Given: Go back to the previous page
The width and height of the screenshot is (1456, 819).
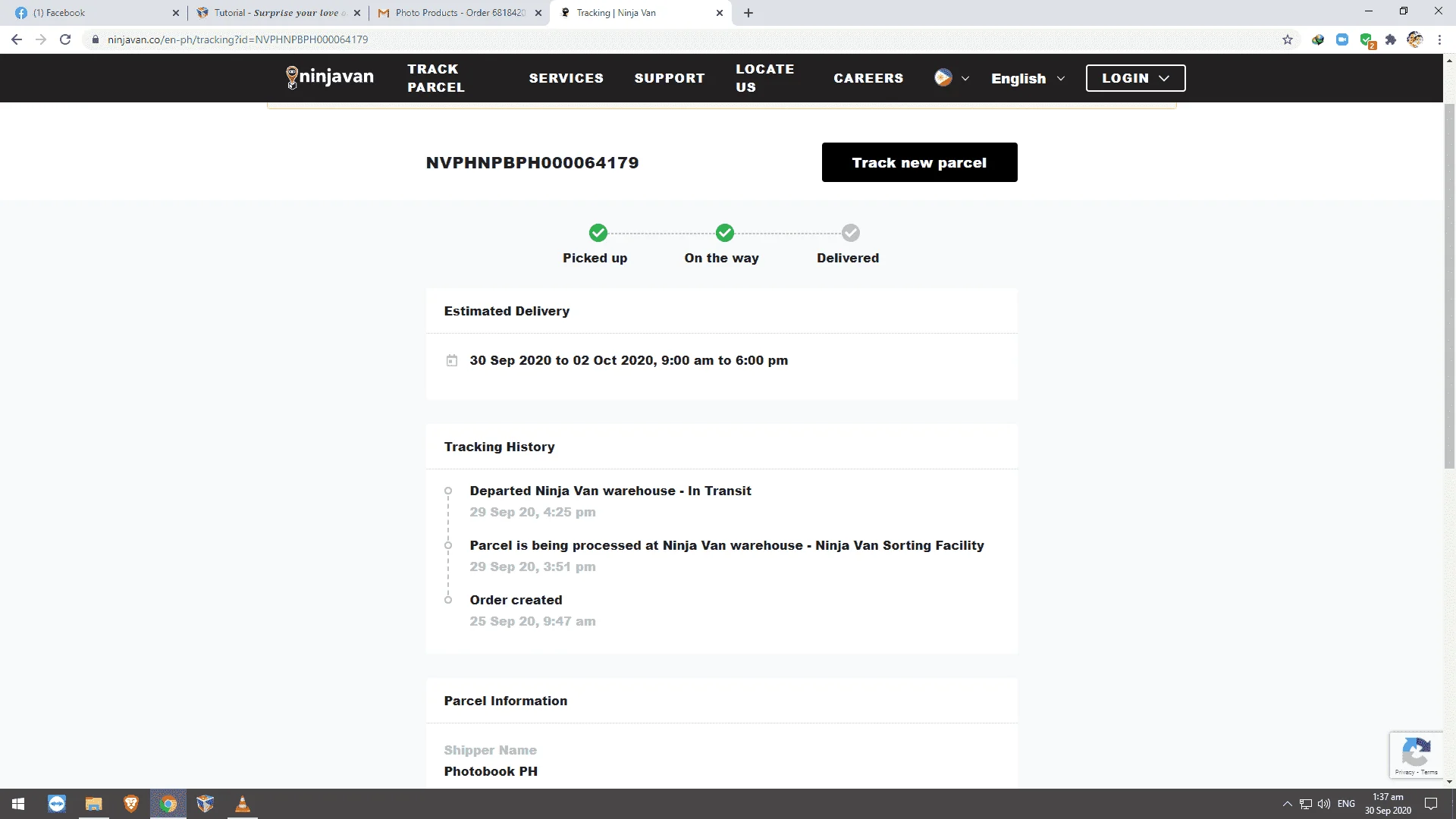Looking at the screenshot, I should [x=17, y=39].
